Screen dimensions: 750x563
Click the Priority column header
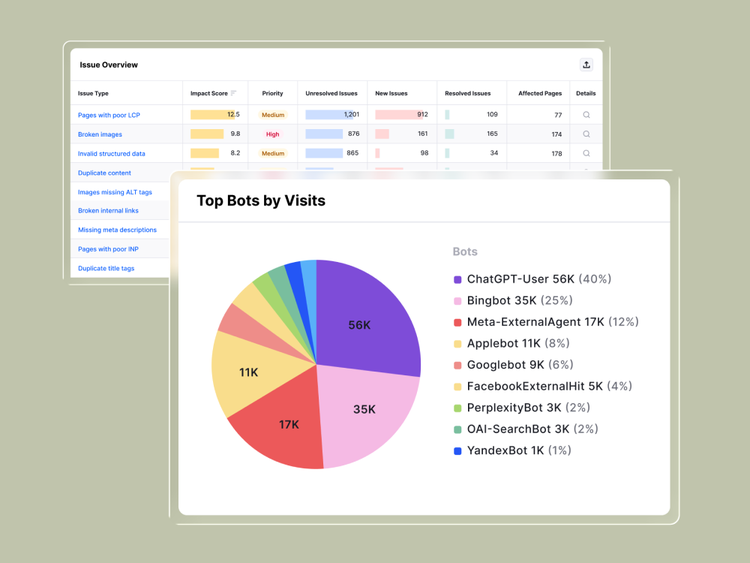pos(272,93)
